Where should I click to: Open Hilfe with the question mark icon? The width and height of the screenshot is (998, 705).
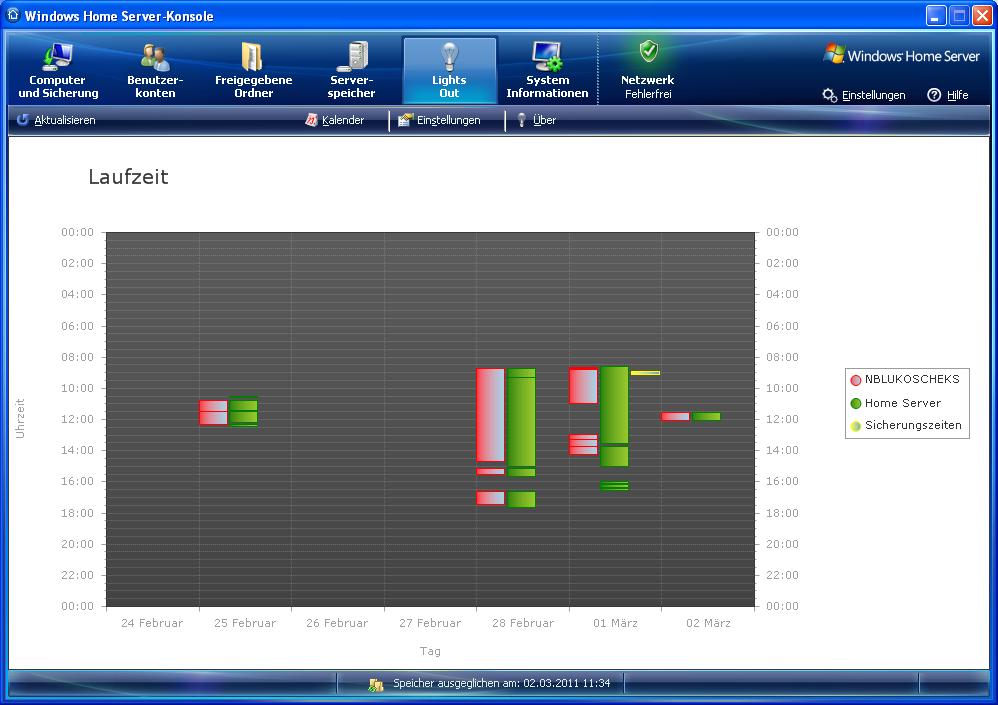pos(948,95)
